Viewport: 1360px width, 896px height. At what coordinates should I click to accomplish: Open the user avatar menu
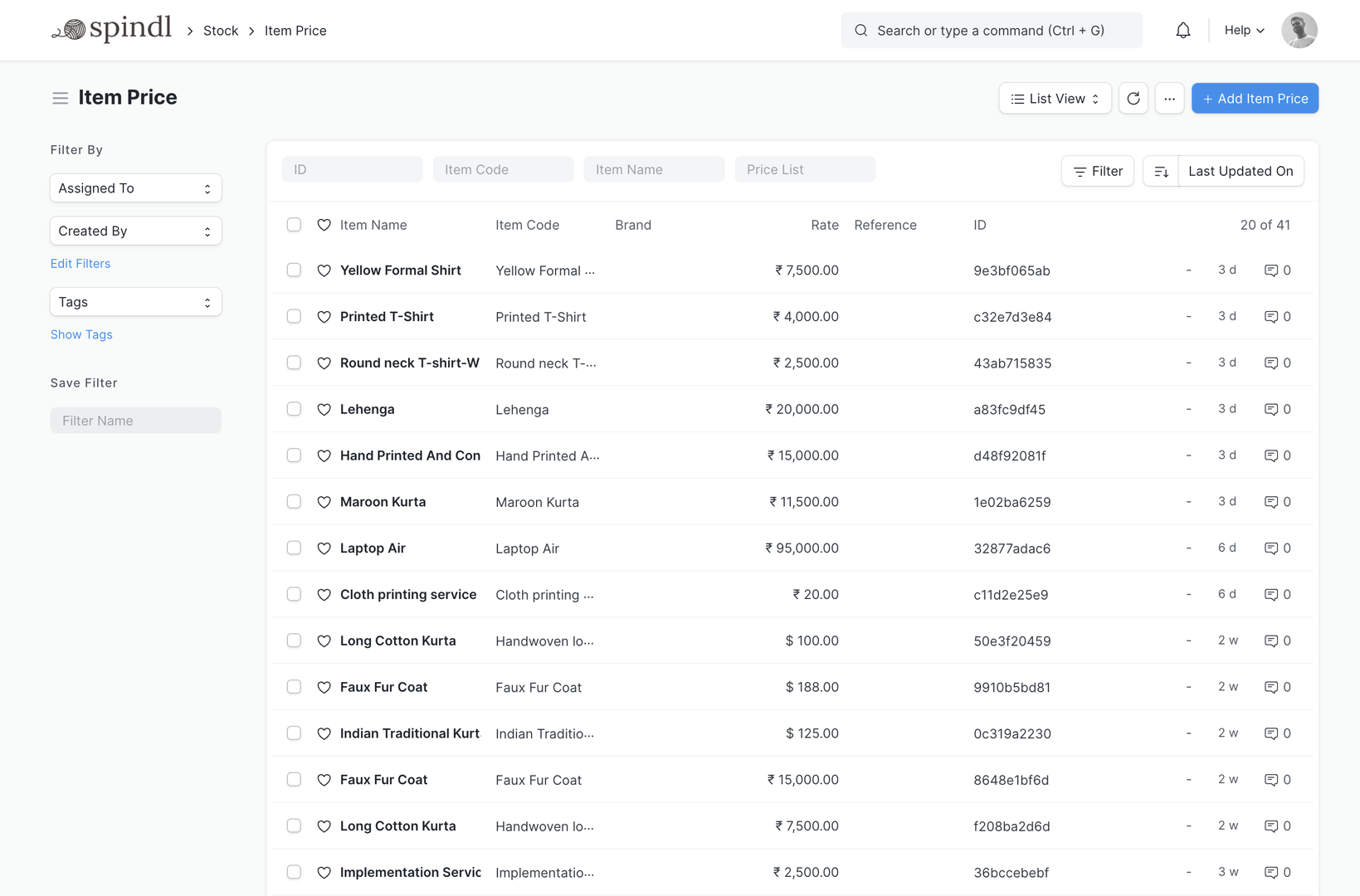1299,31
